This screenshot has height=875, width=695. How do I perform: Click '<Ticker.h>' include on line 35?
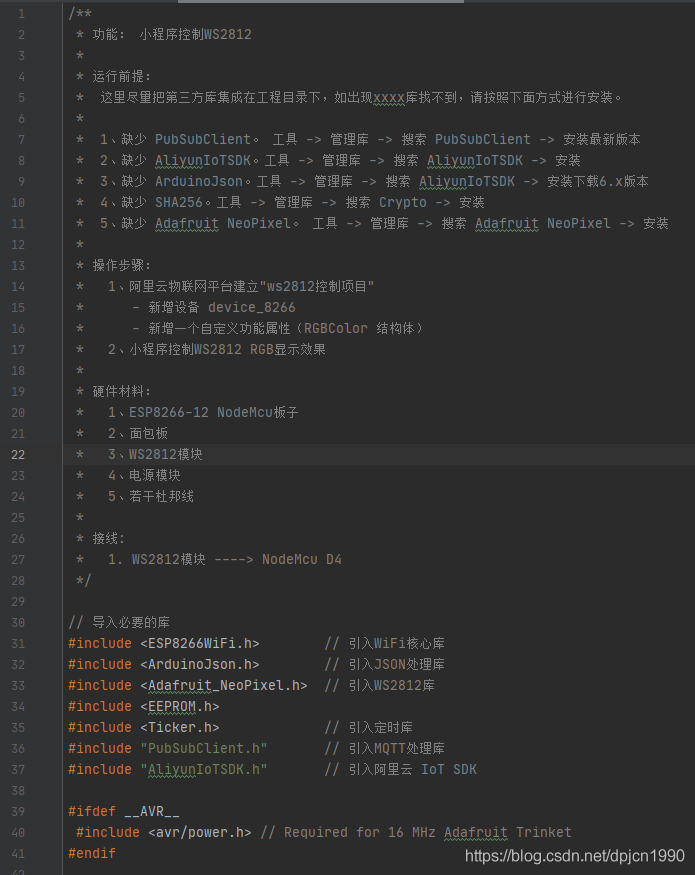(180, 728)
